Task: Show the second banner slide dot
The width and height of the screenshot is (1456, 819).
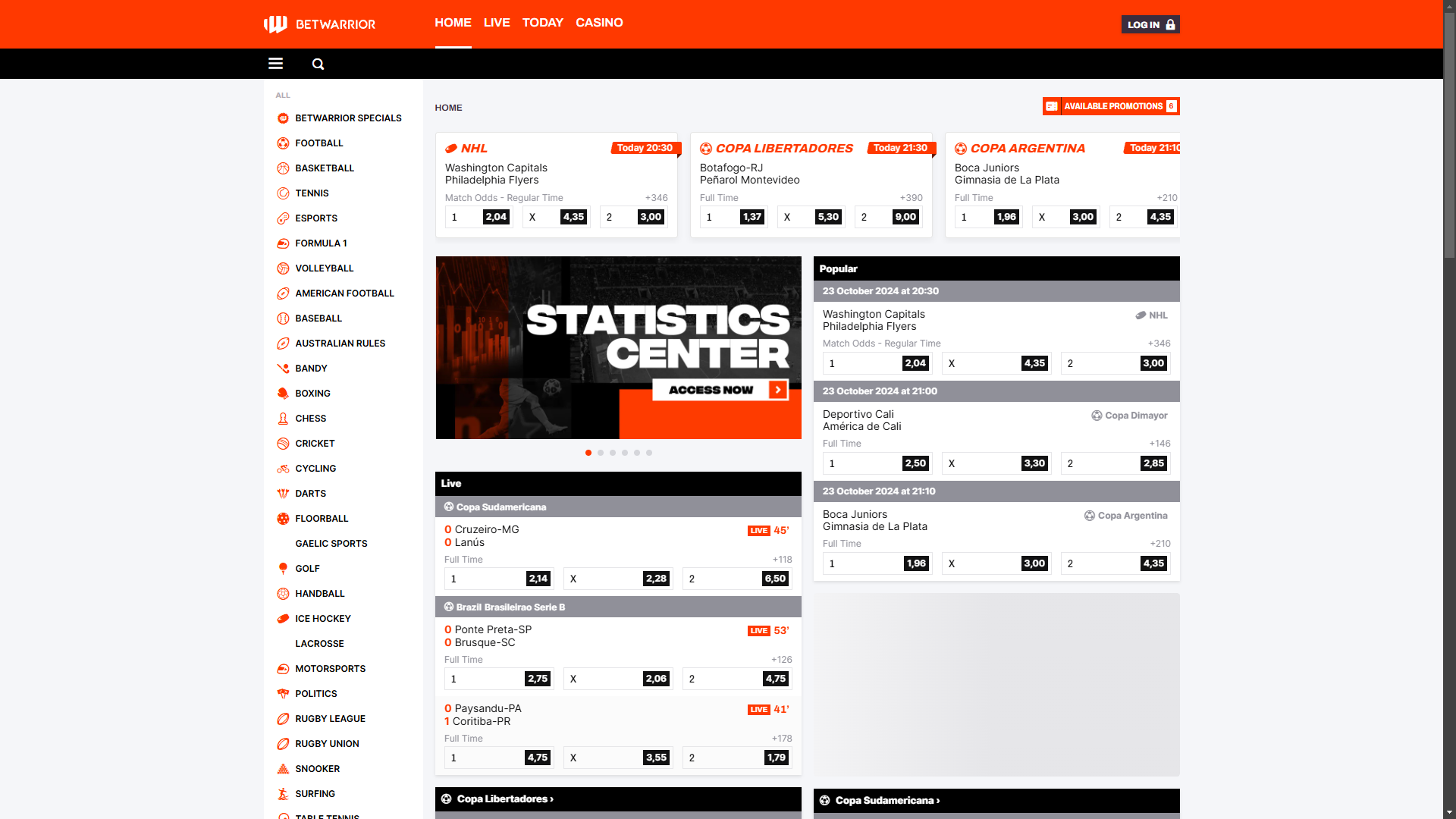Action: click(601, 453)
